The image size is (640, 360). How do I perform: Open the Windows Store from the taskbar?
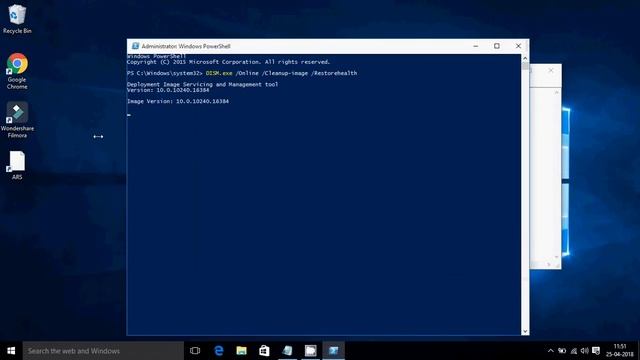(264, 351)
